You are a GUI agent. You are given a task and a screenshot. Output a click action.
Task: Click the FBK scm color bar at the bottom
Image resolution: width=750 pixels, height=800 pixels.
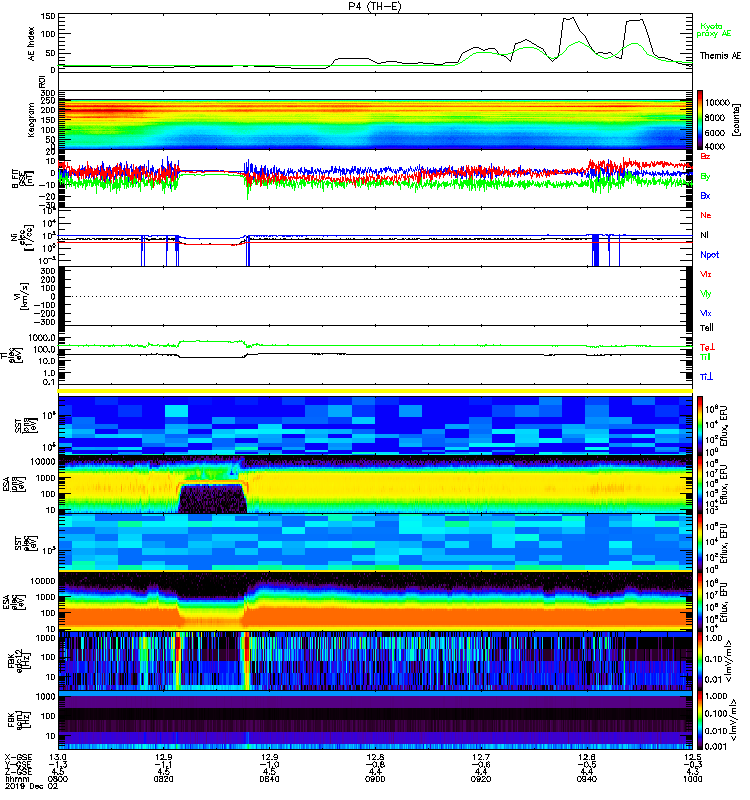pos(700,720)
